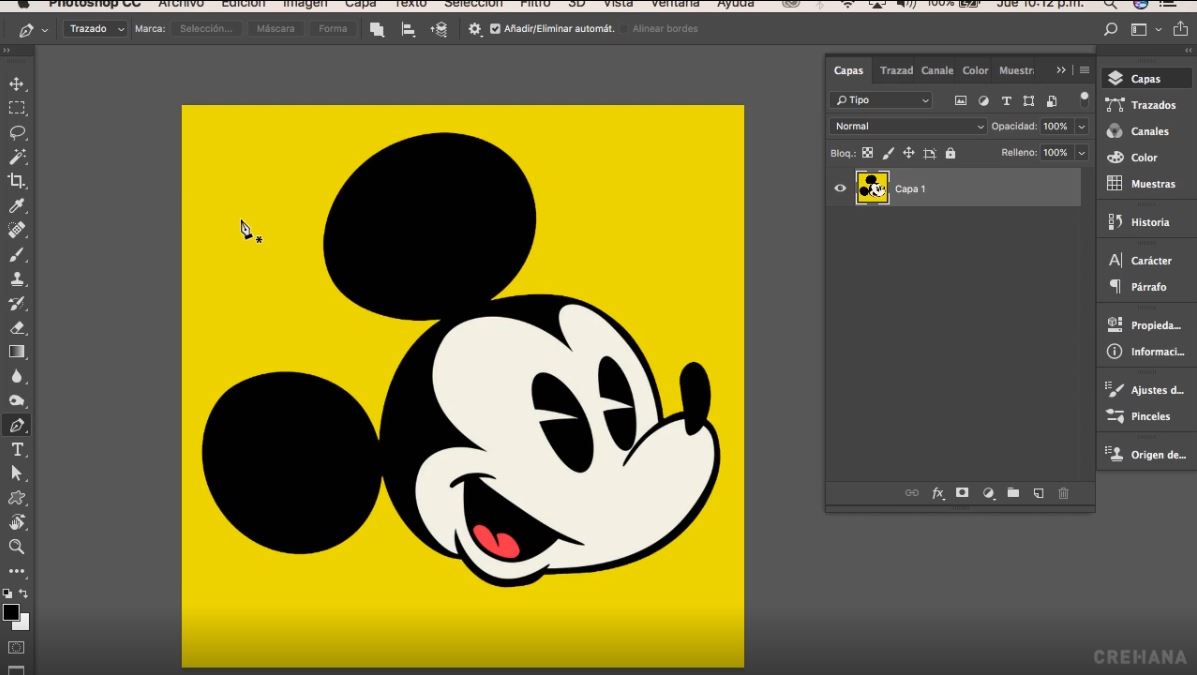Image resolution: width=1197 pixels, height=675 pixels.
Task: Select the History Brush tool
Action: click(x=17, y=303)
